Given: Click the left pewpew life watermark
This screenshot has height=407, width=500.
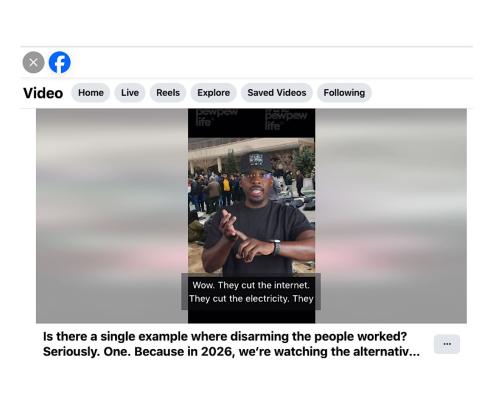Looking at the screenshot, I should (x=217, y=117).
